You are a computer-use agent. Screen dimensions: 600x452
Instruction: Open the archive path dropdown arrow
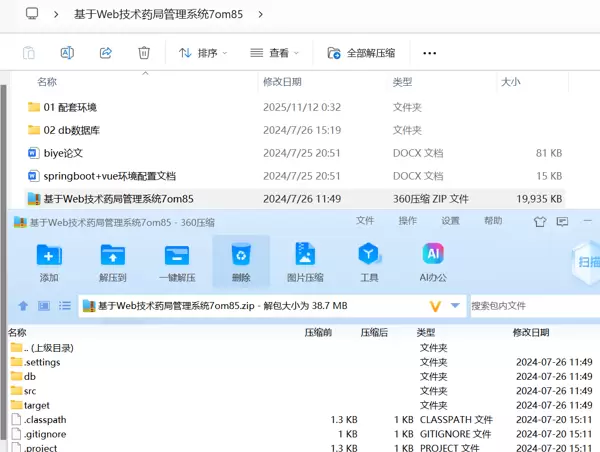pyautogui.click(x=456, y=305)
